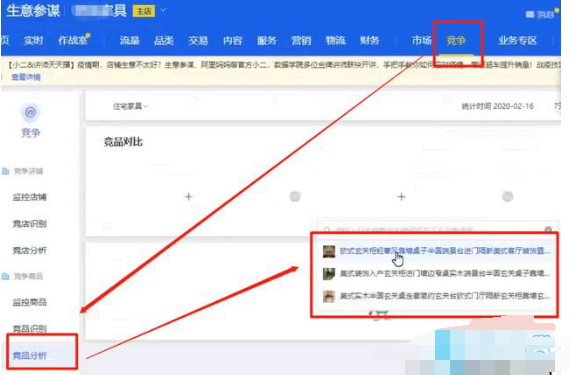The height and width of the screenshot is (375, 570).
Task: Clear the search field with its X icon
Action: pos(548,230)
